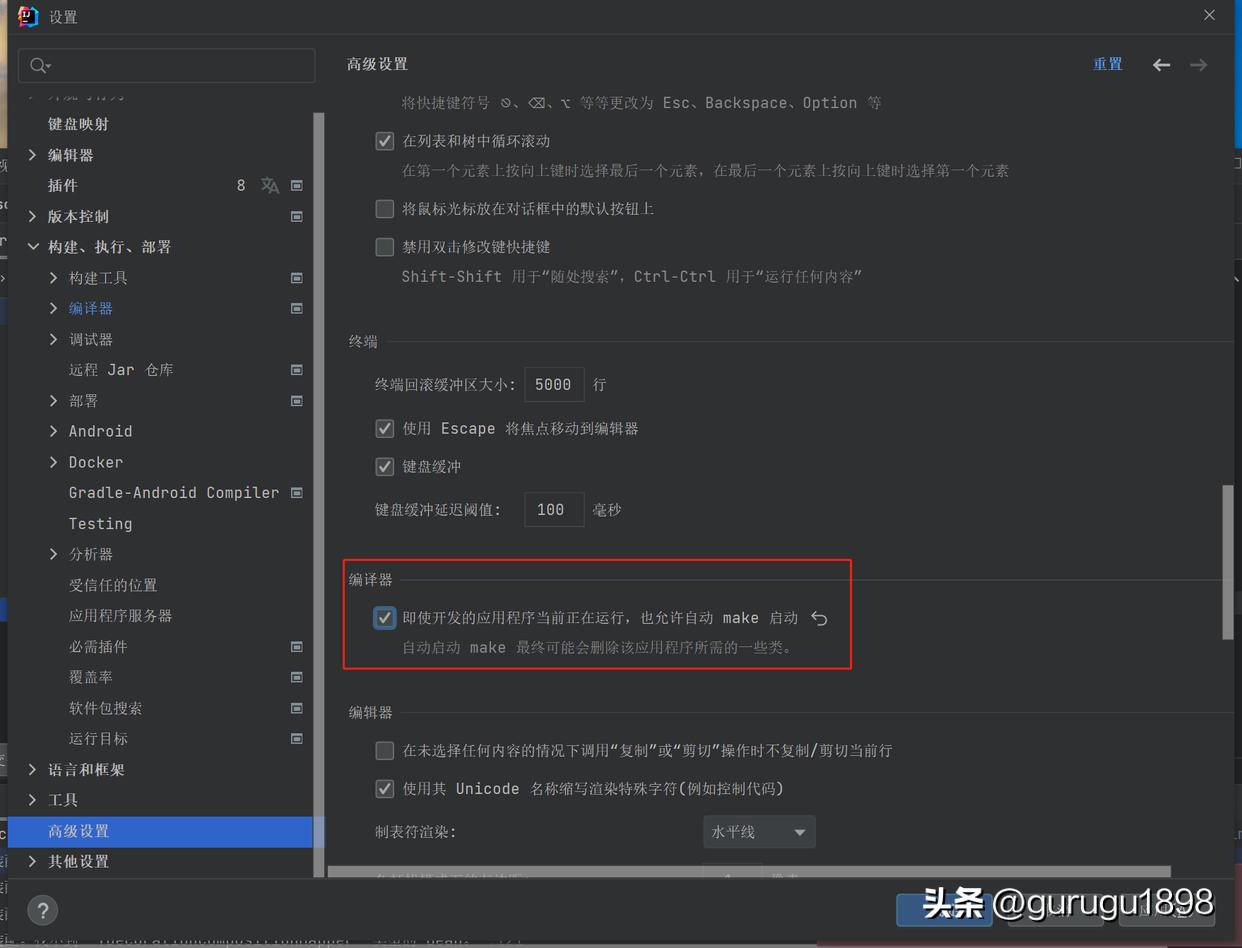1242x948 pixels.
Task: Collapse the 构建、执行、部署 section
Action: (x=33, y=247)
